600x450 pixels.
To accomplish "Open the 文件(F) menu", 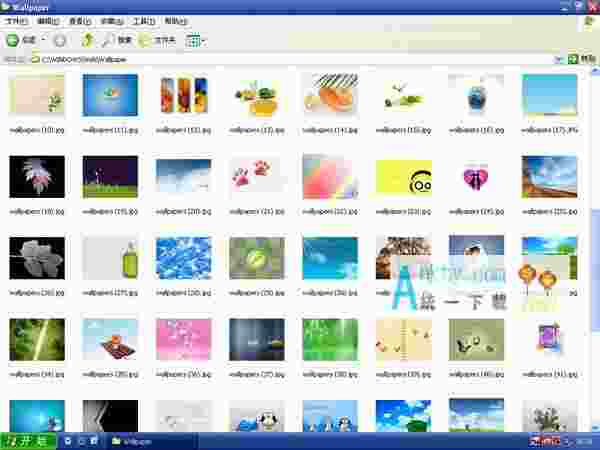I will point(16,21).
